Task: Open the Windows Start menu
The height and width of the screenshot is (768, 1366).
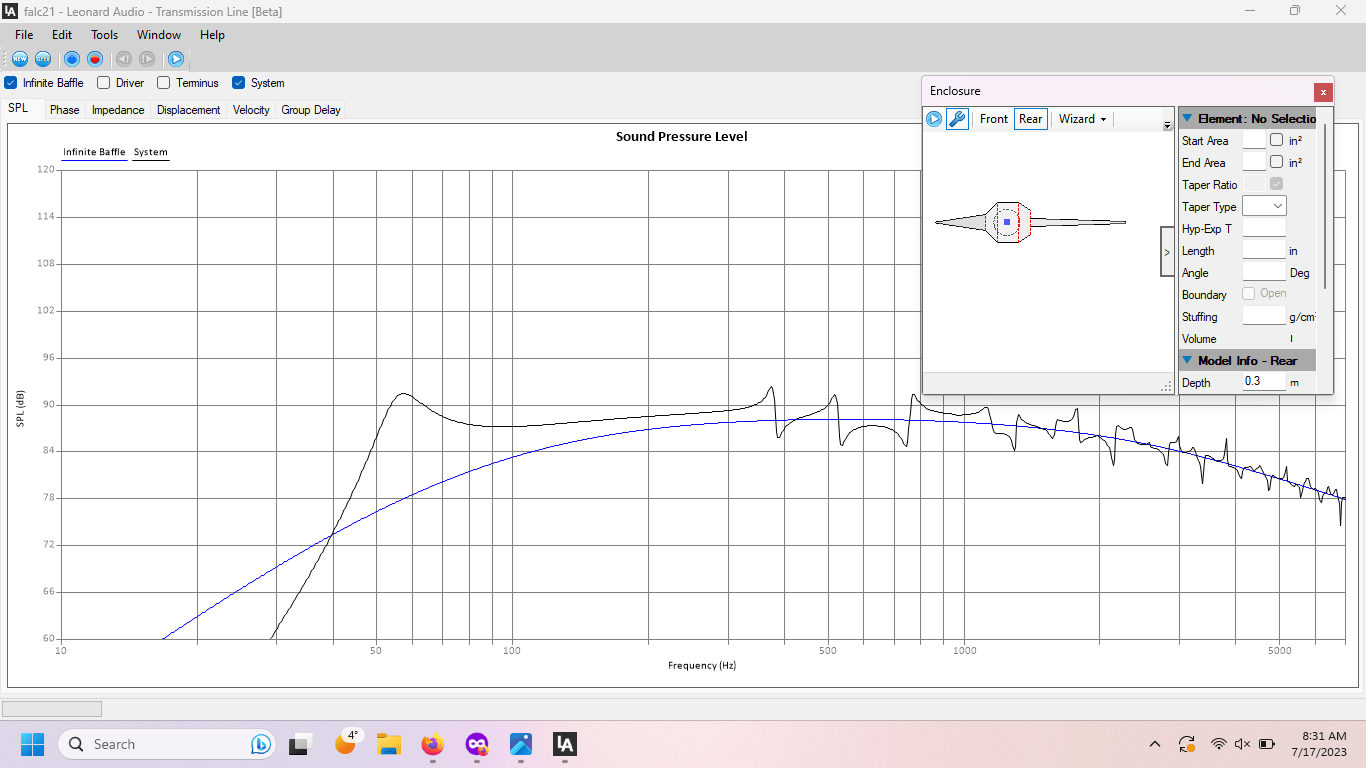Action: click(32, 744)
